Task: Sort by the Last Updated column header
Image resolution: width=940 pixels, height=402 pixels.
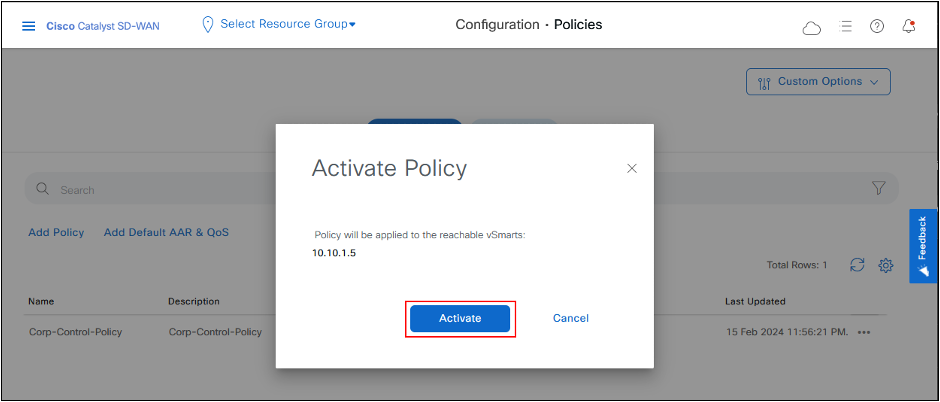Action: (x=755, y=301)
